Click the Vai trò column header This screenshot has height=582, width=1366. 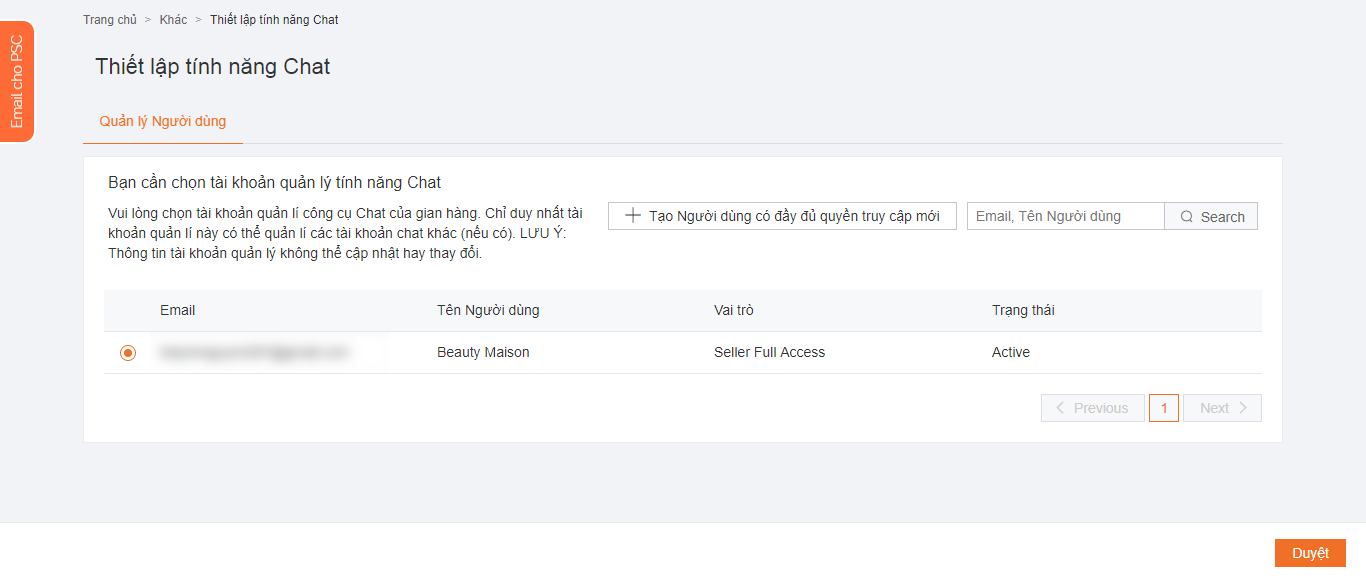click(x=733, y=310)
